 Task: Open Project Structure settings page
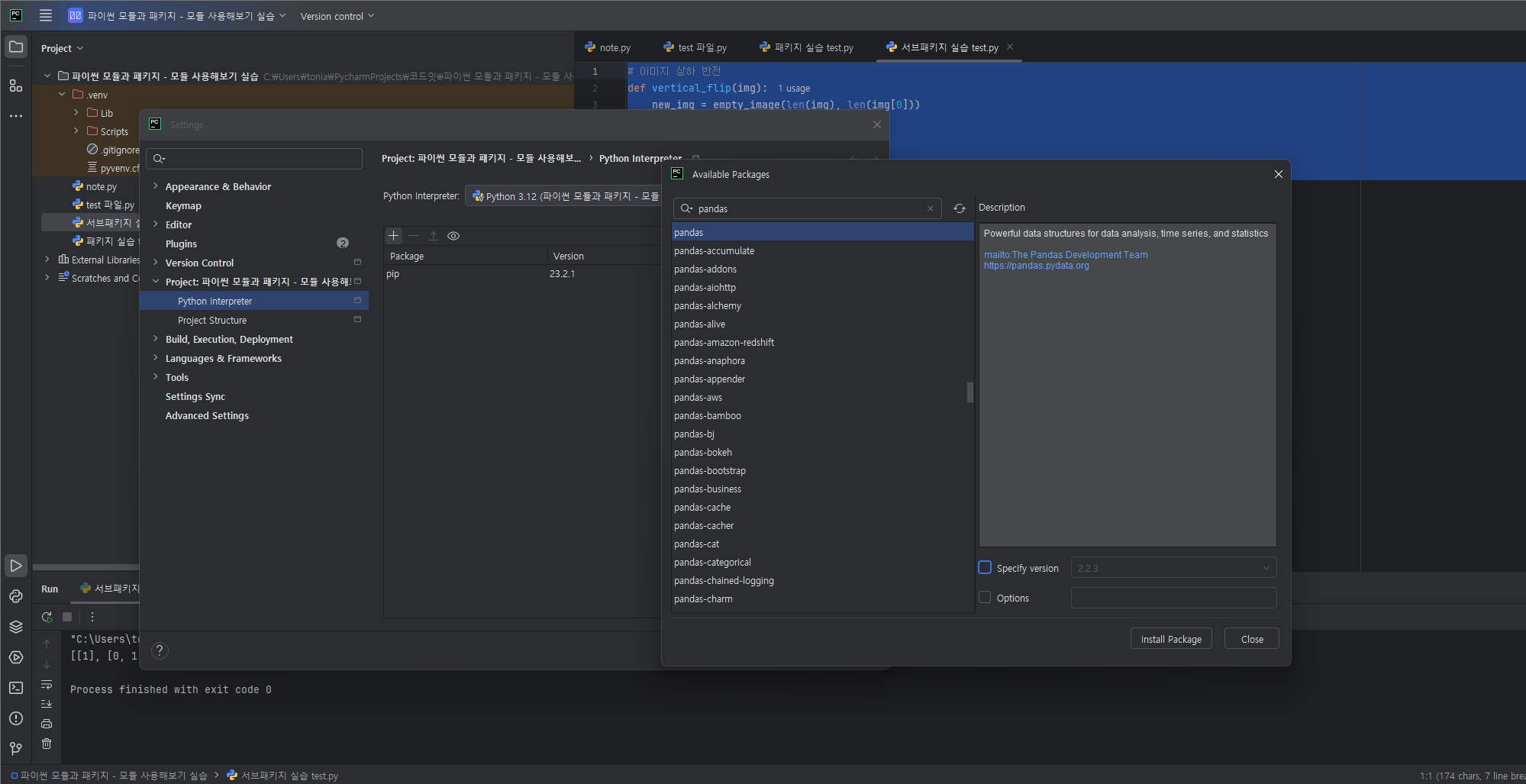[212, 320]
